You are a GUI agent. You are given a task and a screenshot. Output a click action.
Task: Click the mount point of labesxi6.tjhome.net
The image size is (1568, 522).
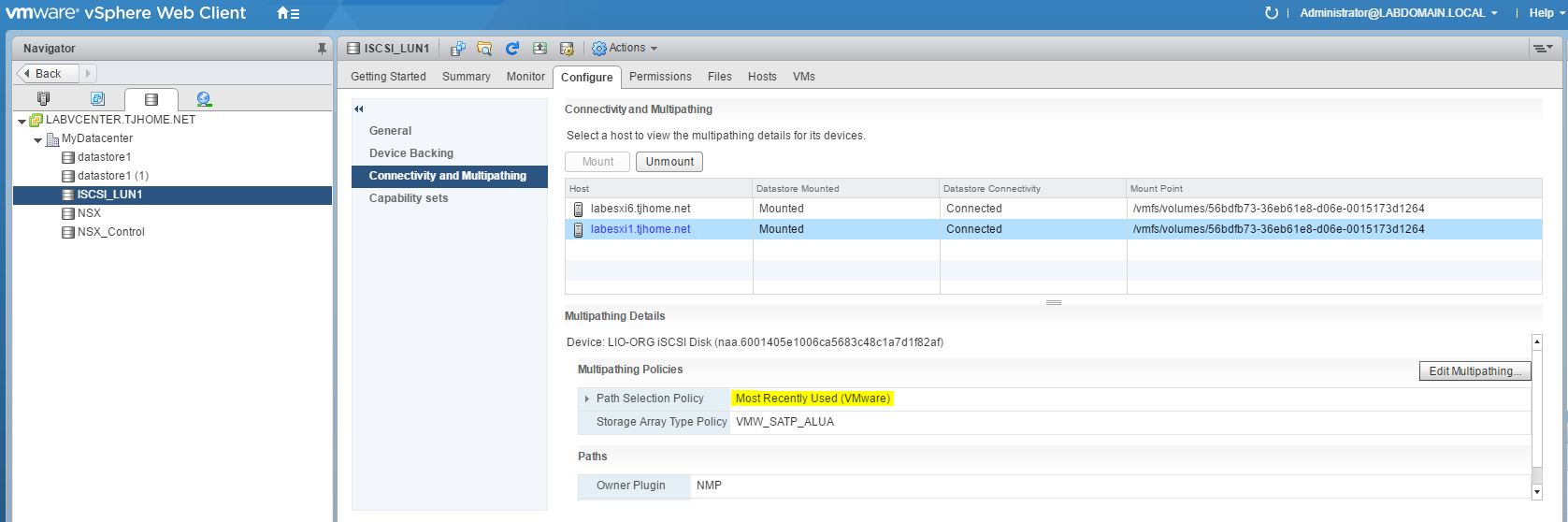coord(1278,209)
